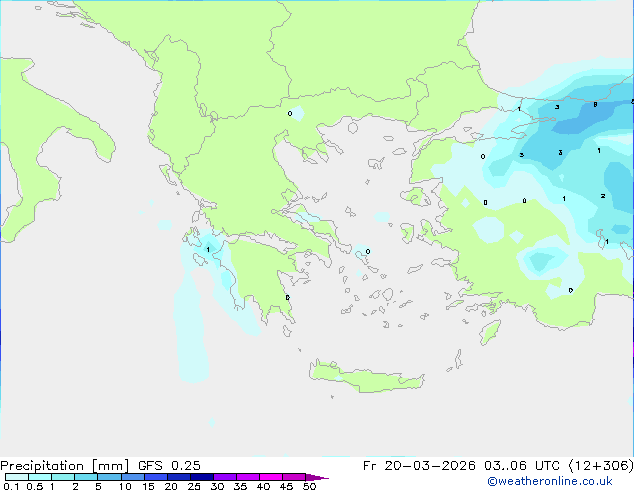Click the "GFS 0.25" model label
Screen dimensions: 634x490
169,466
